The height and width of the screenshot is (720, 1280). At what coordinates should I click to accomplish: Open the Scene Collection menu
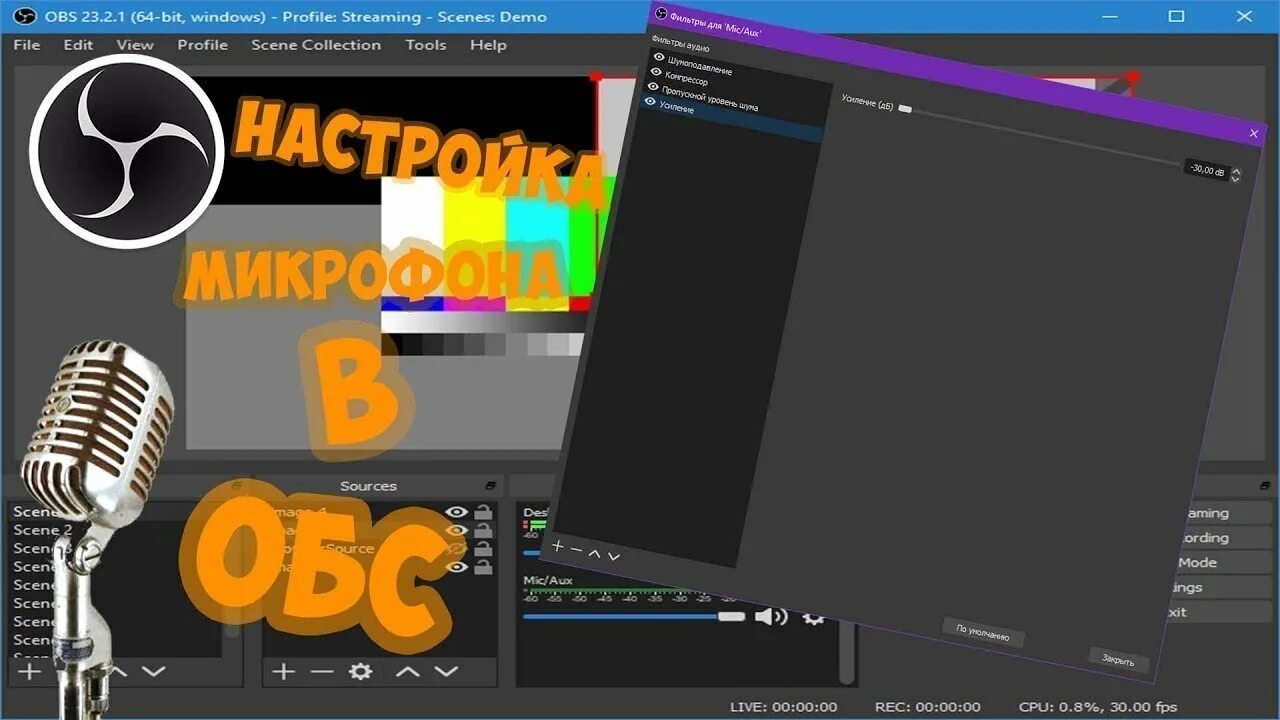316,45
